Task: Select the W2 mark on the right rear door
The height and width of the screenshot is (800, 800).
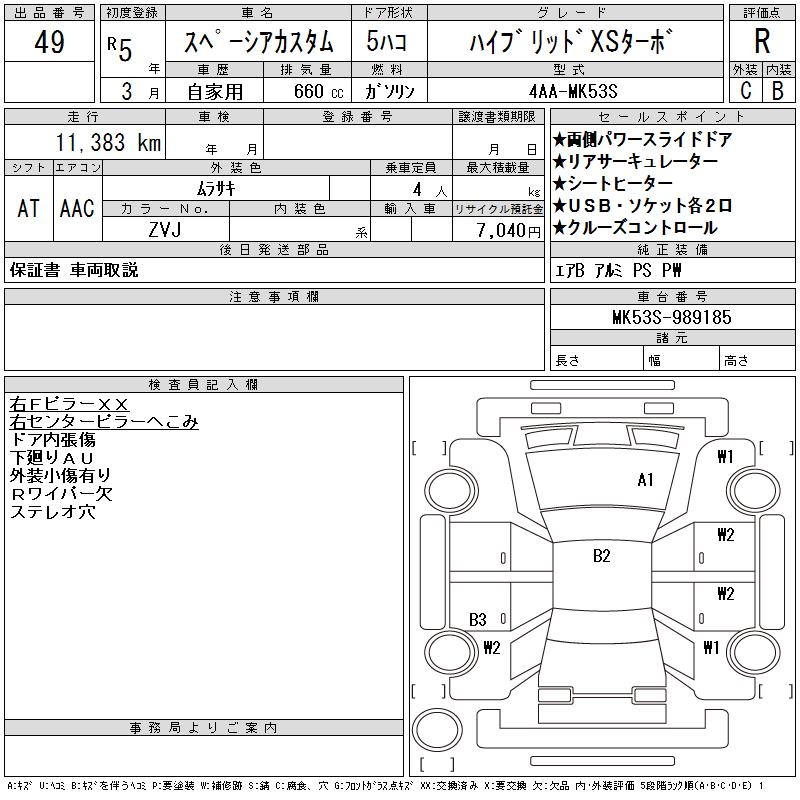Action: pyautogui.click(x=726, y=593)
